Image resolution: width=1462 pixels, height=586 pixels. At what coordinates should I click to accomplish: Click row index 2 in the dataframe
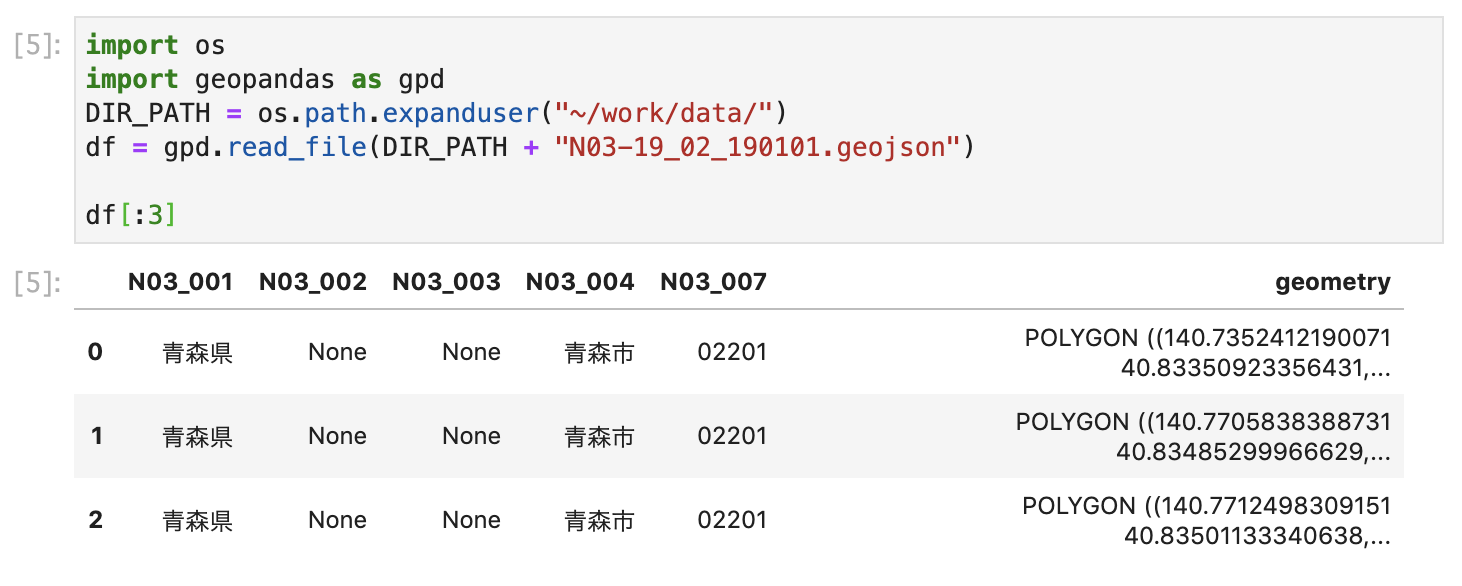click(x=95, y=520)
